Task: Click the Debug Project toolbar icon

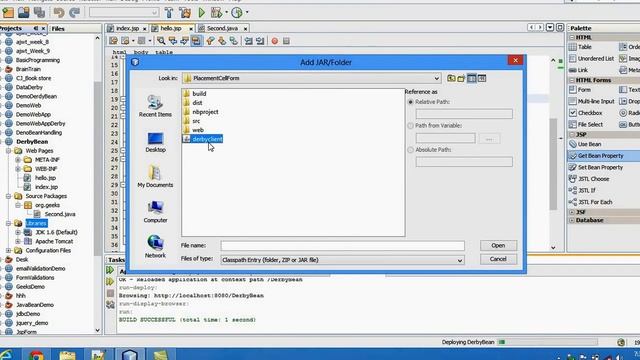Action: click(216, 13)
